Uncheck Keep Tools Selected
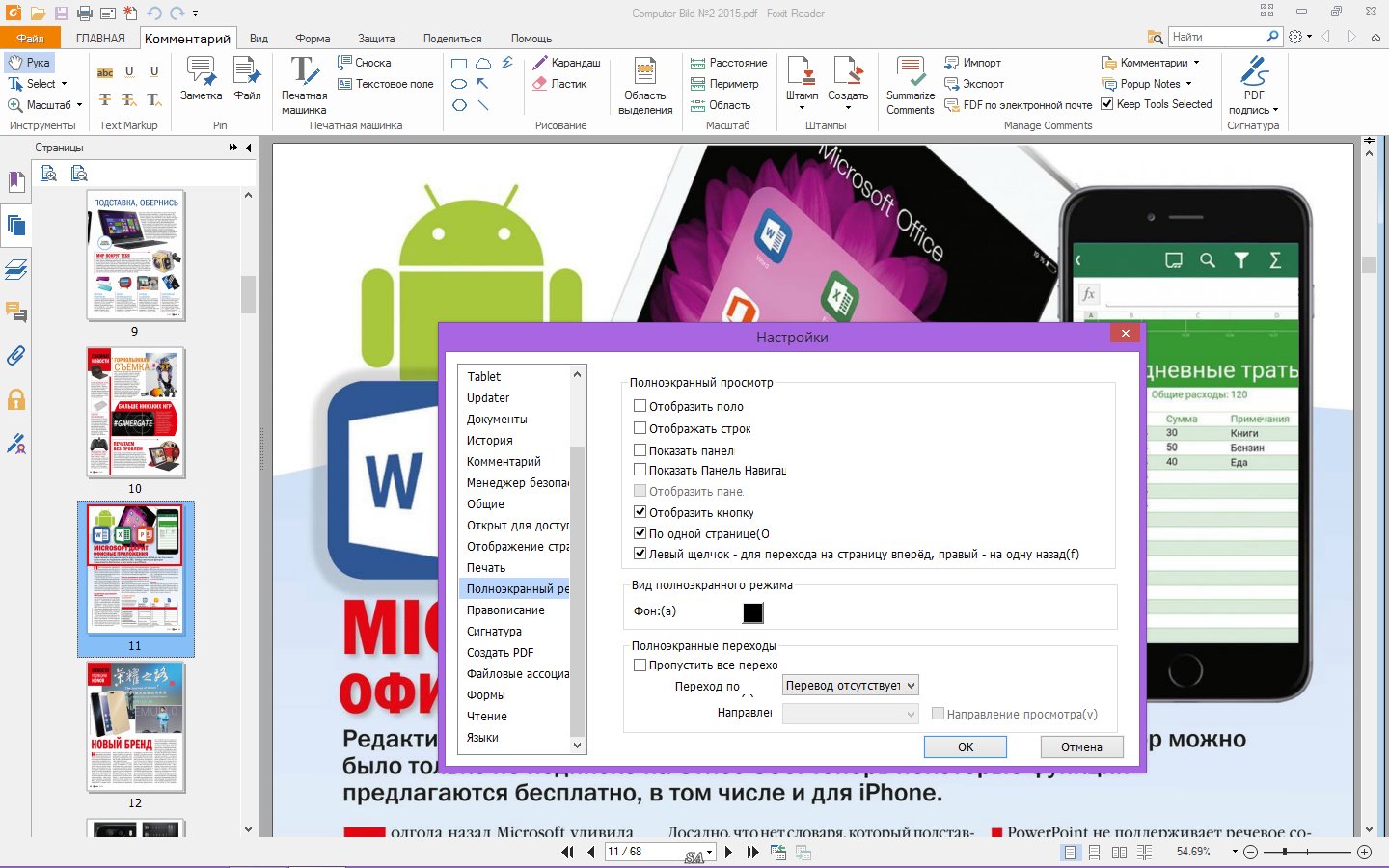The width and height of the screenshot is (1389, 868). pyautogui.click(x=1107, y=104)
